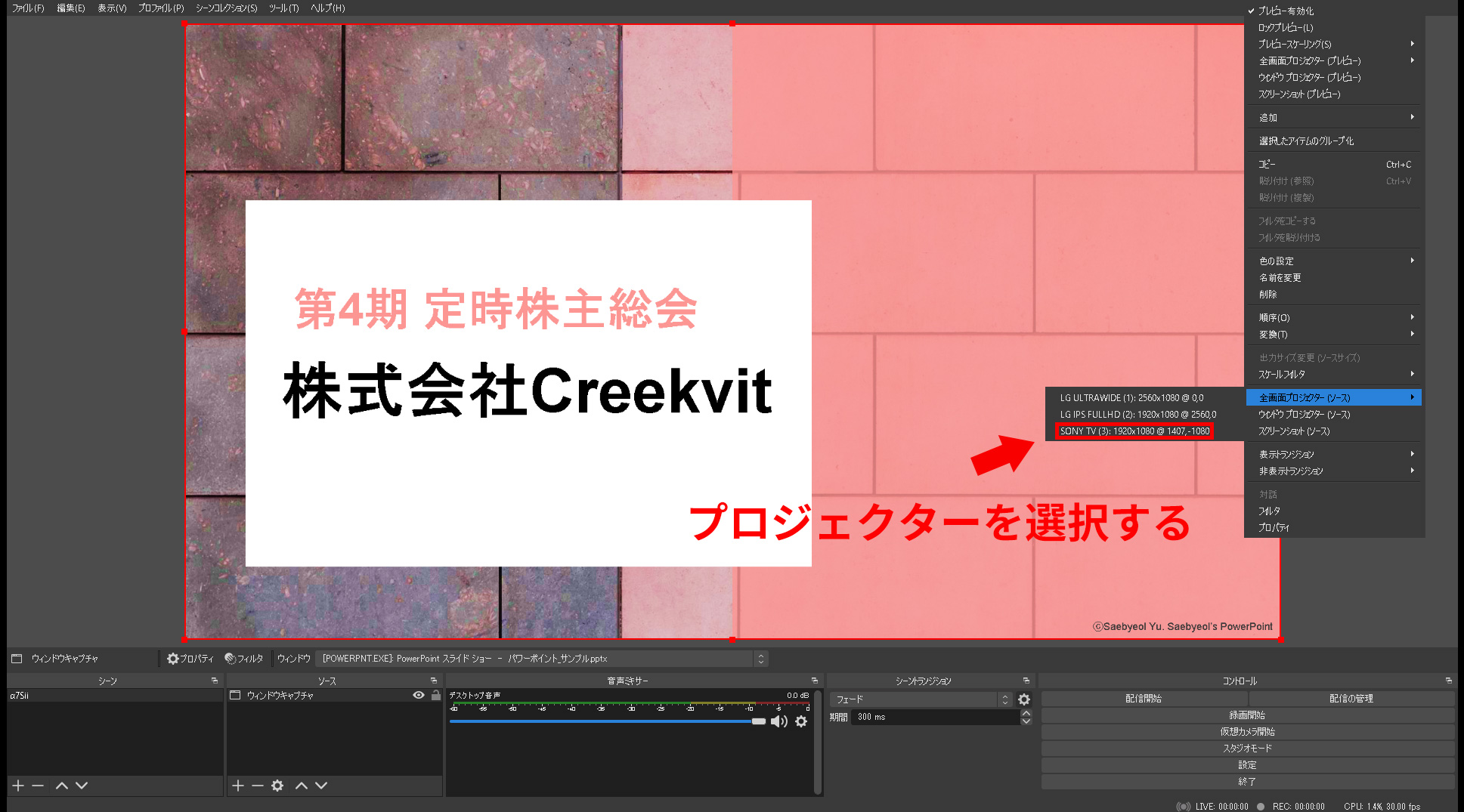
Task: Open シーンコレクション(S) menu
Action: tap(227, 8)
